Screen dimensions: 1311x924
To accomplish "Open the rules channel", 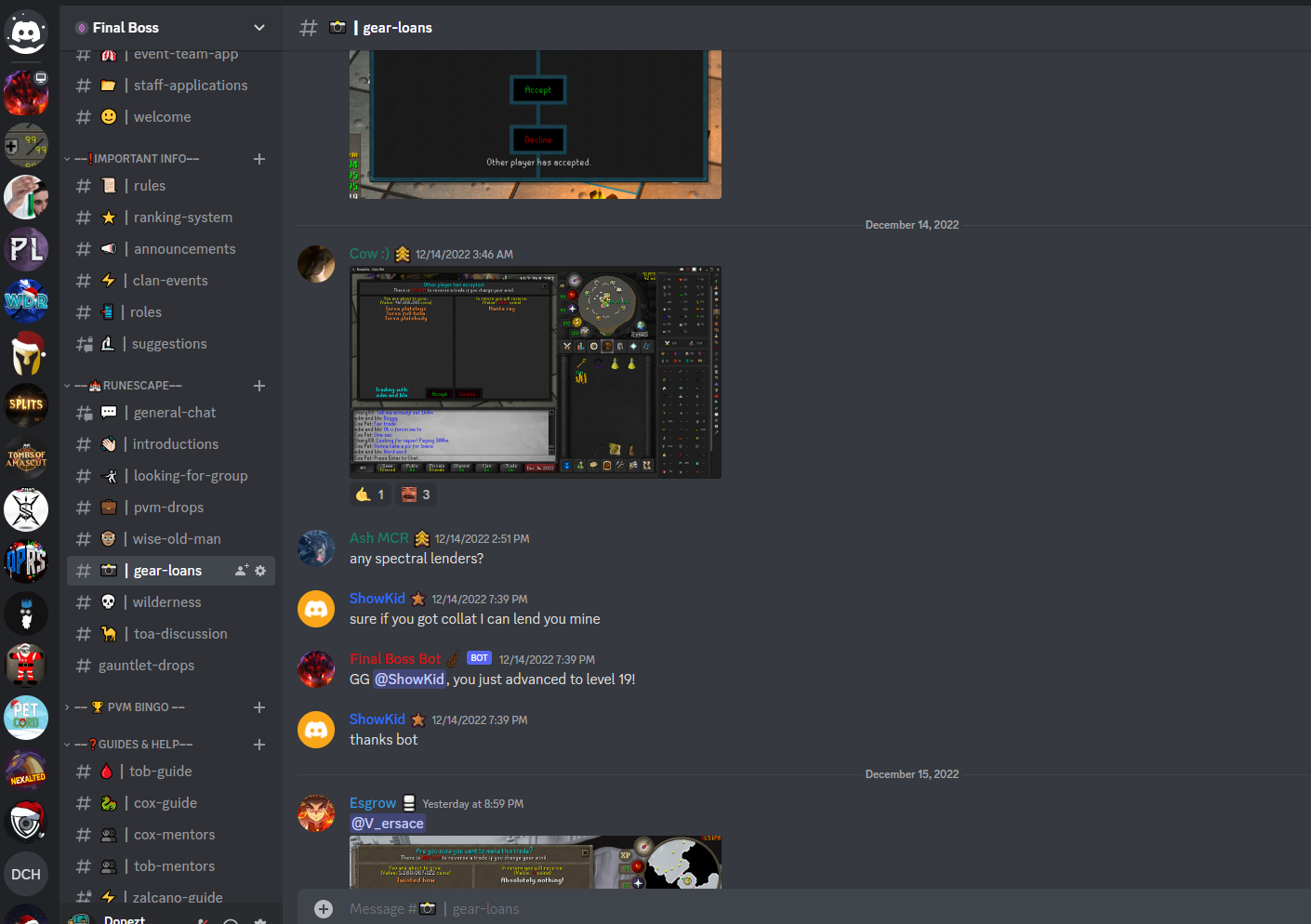I will point(171,186).
